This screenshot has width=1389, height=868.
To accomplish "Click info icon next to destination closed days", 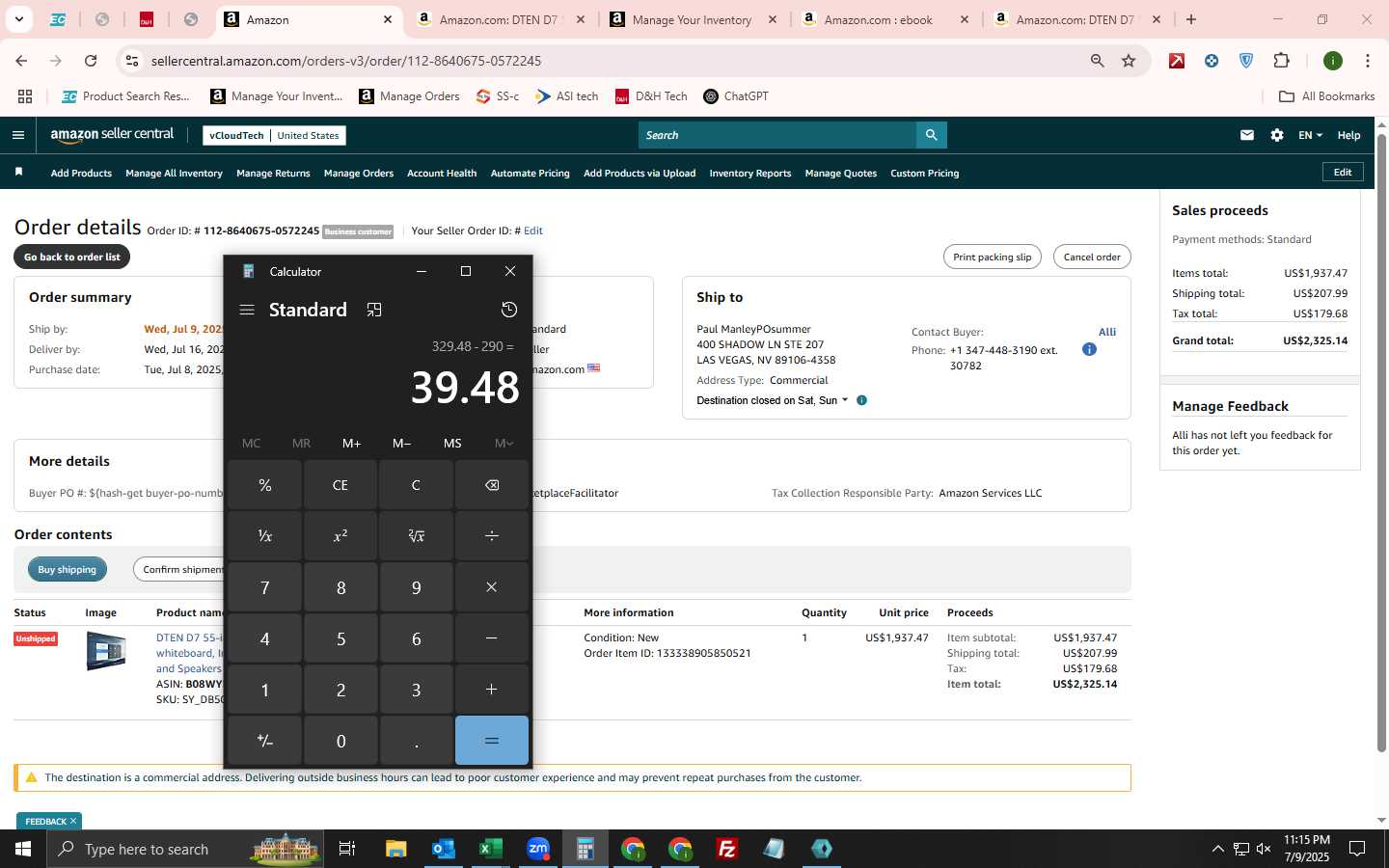I will tap(861, 400).
